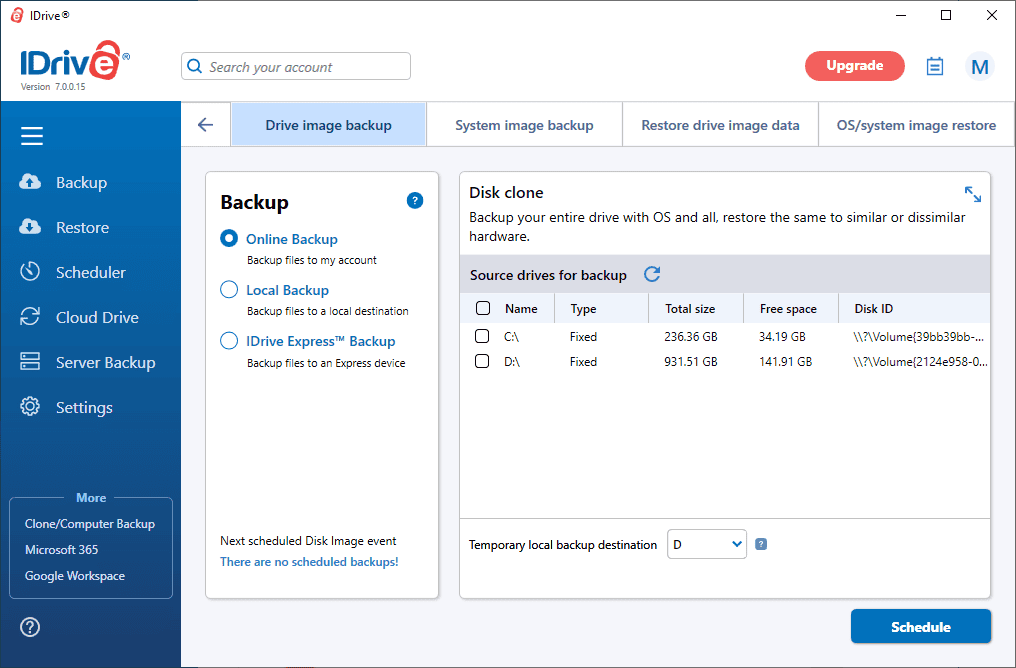
Task: Switch to System image backup tab
Action: [524, 125]
